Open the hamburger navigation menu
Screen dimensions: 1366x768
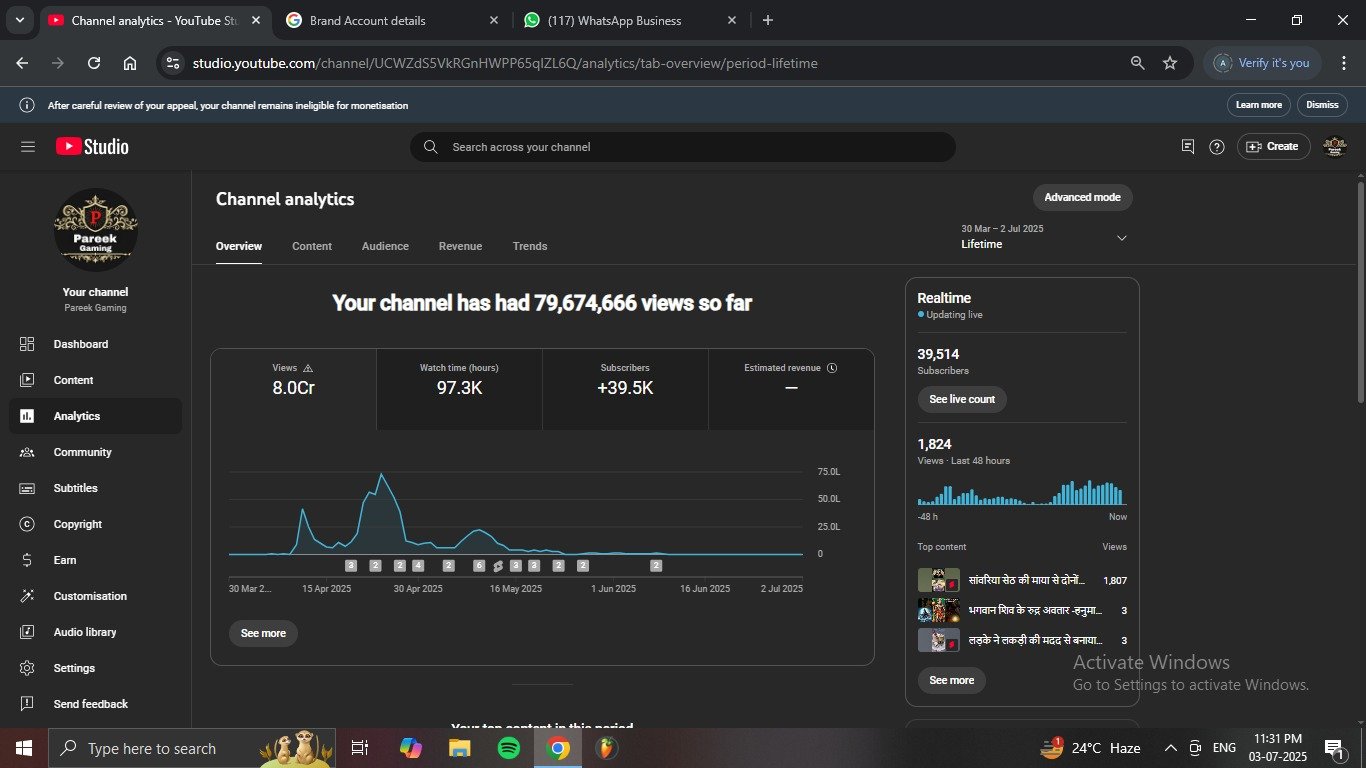coord(28,147)
